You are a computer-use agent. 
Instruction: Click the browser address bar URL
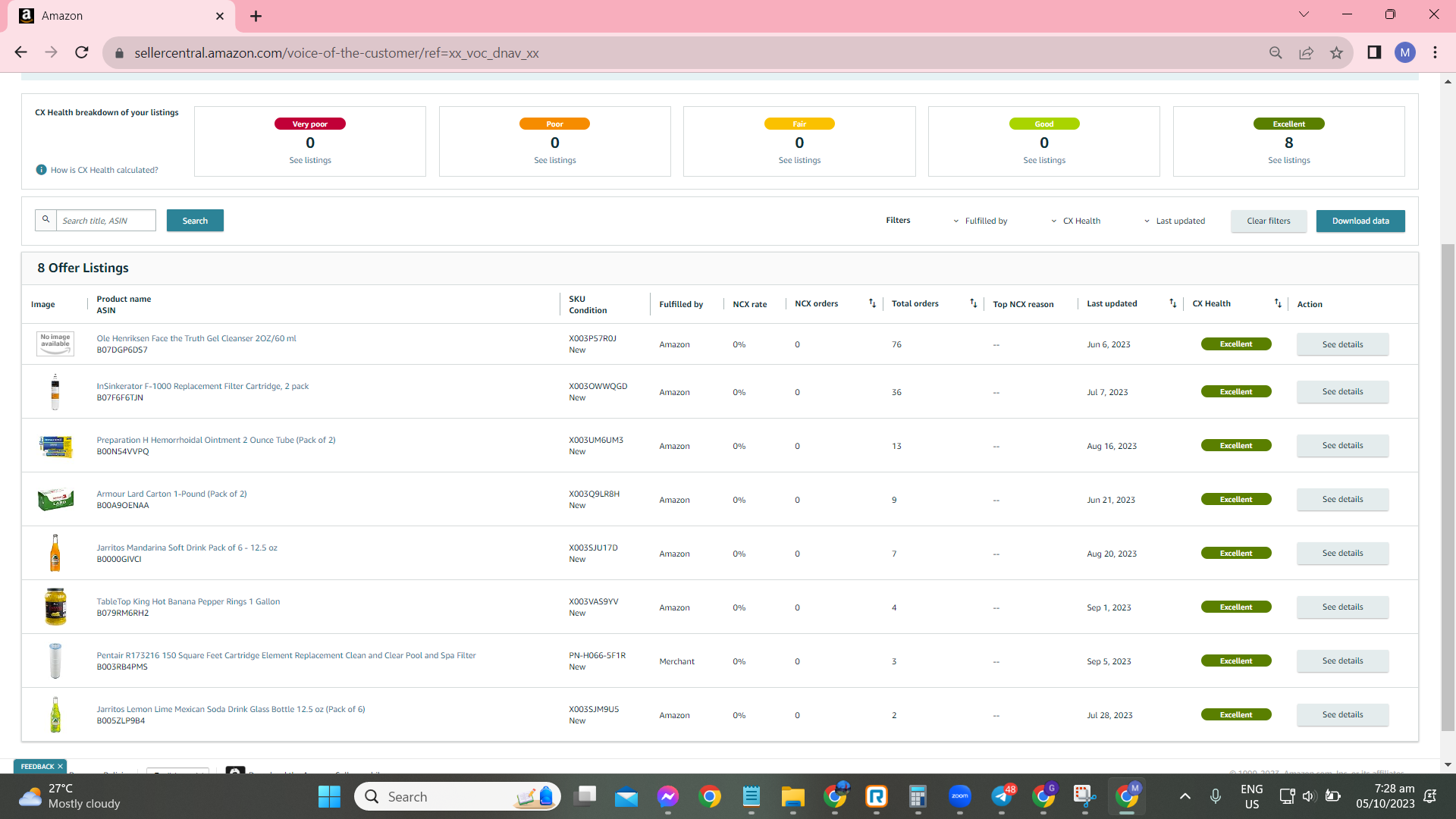[337, 53]
